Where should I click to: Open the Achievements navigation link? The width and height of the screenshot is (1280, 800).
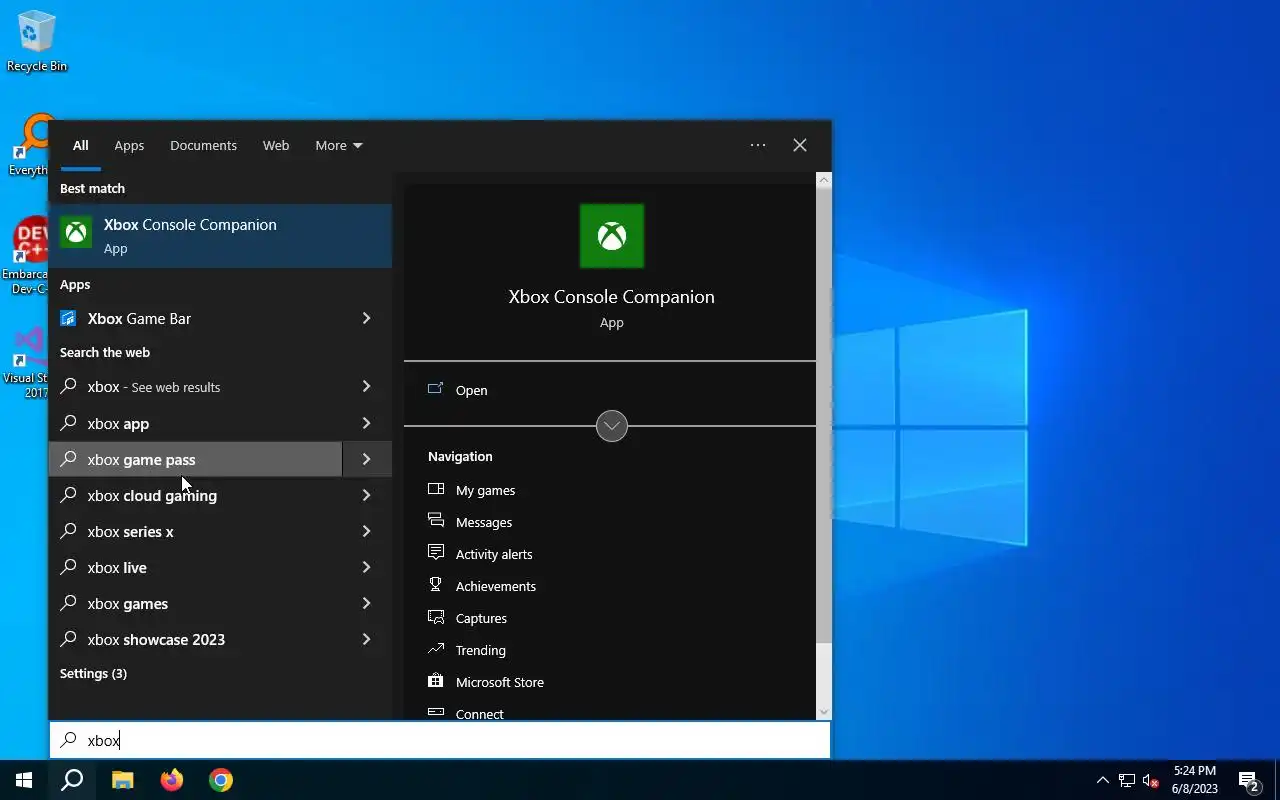pyautogui.click(x=495, y=586)
